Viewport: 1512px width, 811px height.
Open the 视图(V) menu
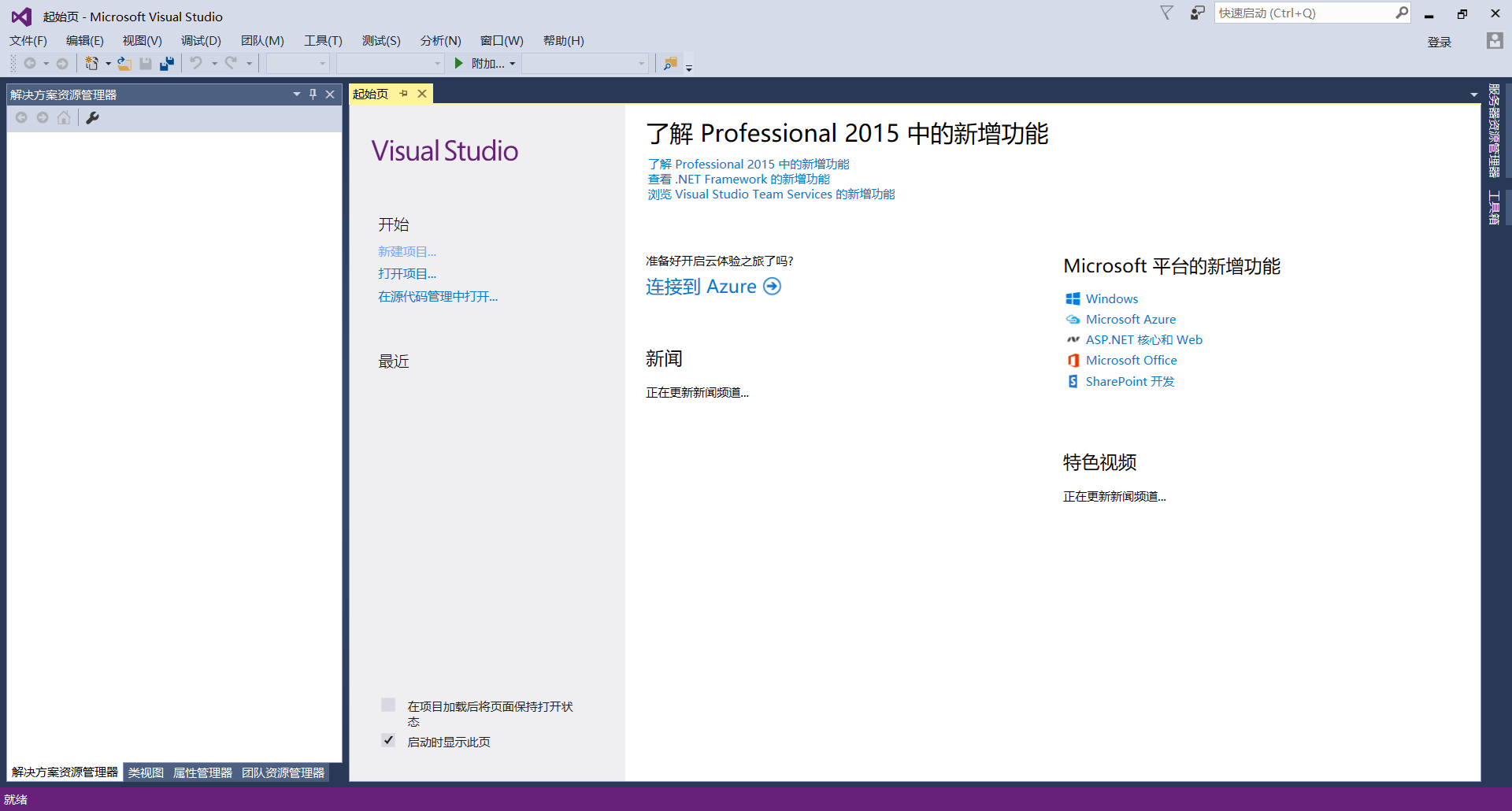pos(143,41)
